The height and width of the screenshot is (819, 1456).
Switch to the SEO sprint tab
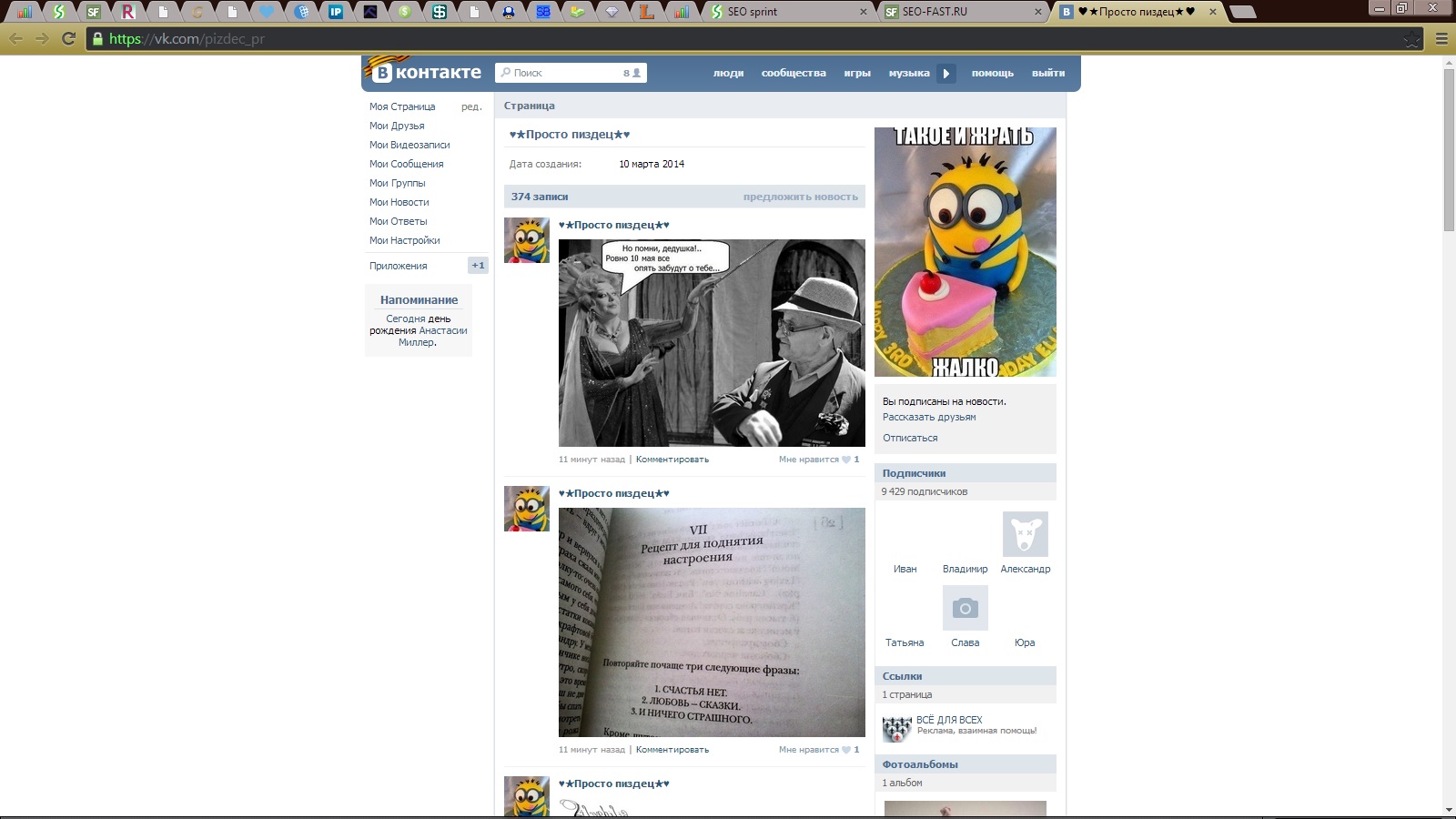(x=787, y=12)
